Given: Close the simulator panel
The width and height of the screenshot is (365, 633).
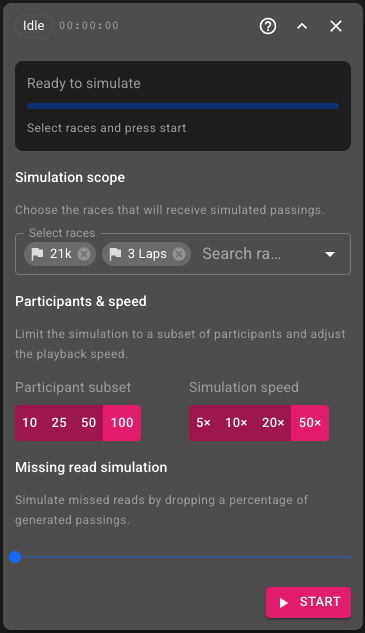Looking at the screenshot, I should (x=336, y=26).
